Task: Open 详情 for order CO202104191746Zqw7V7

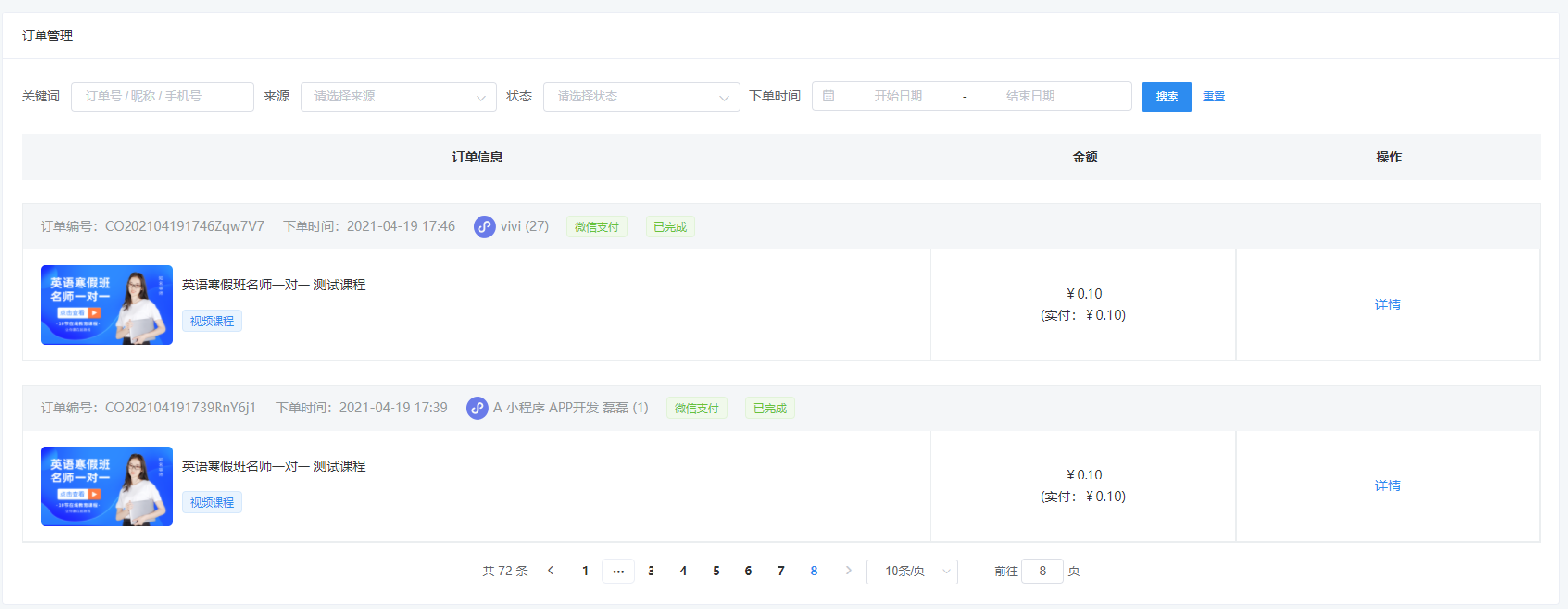Action: pyautogui.click(x=1388, y=304)
